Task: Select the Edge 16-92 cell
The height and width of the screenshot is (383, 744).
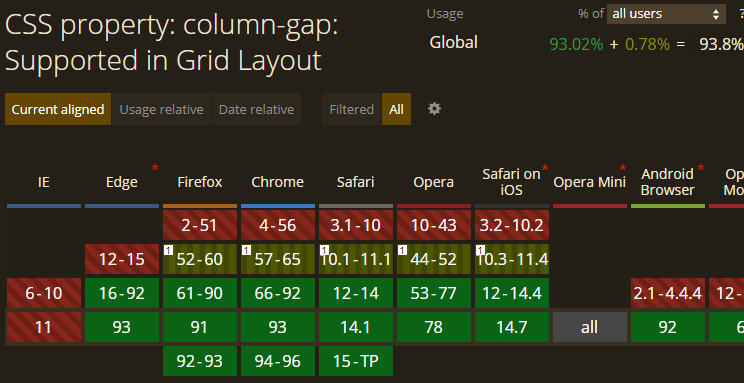Action: click(x=122, y=293)
